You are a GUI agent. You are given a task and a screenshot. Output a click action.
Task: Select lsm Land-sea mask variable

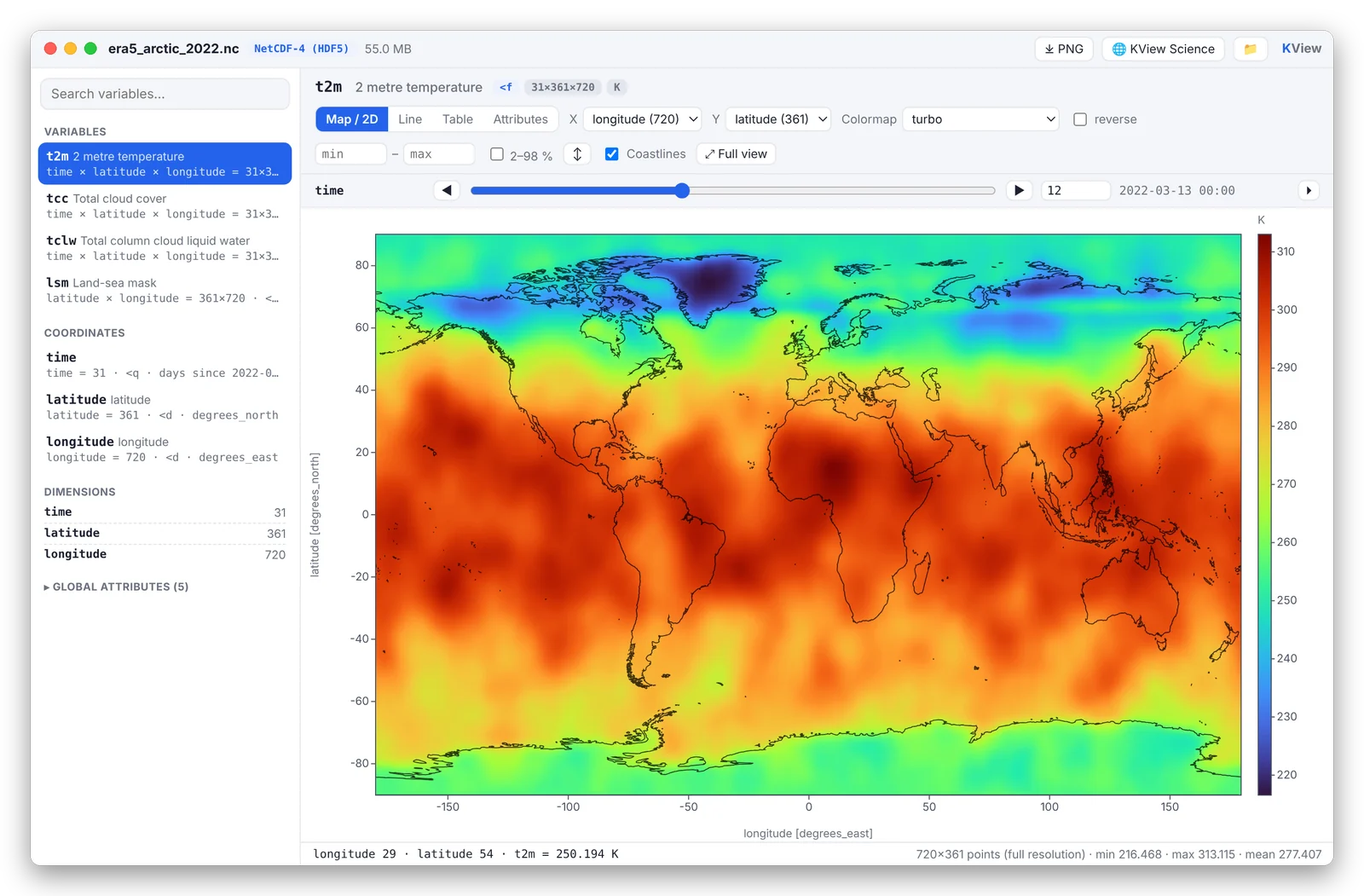(165, 290)
